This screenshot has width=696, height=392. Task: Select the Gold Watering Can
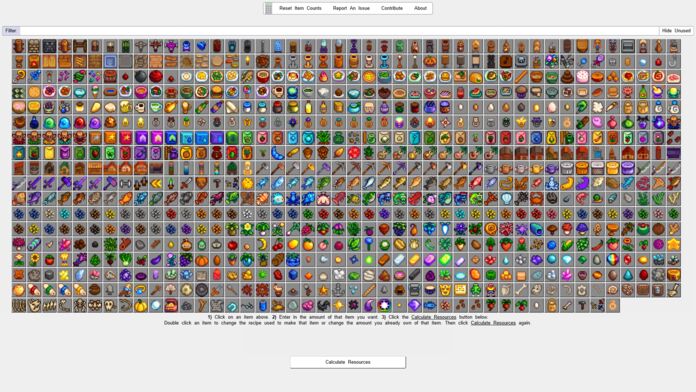[x=536, y=168]
